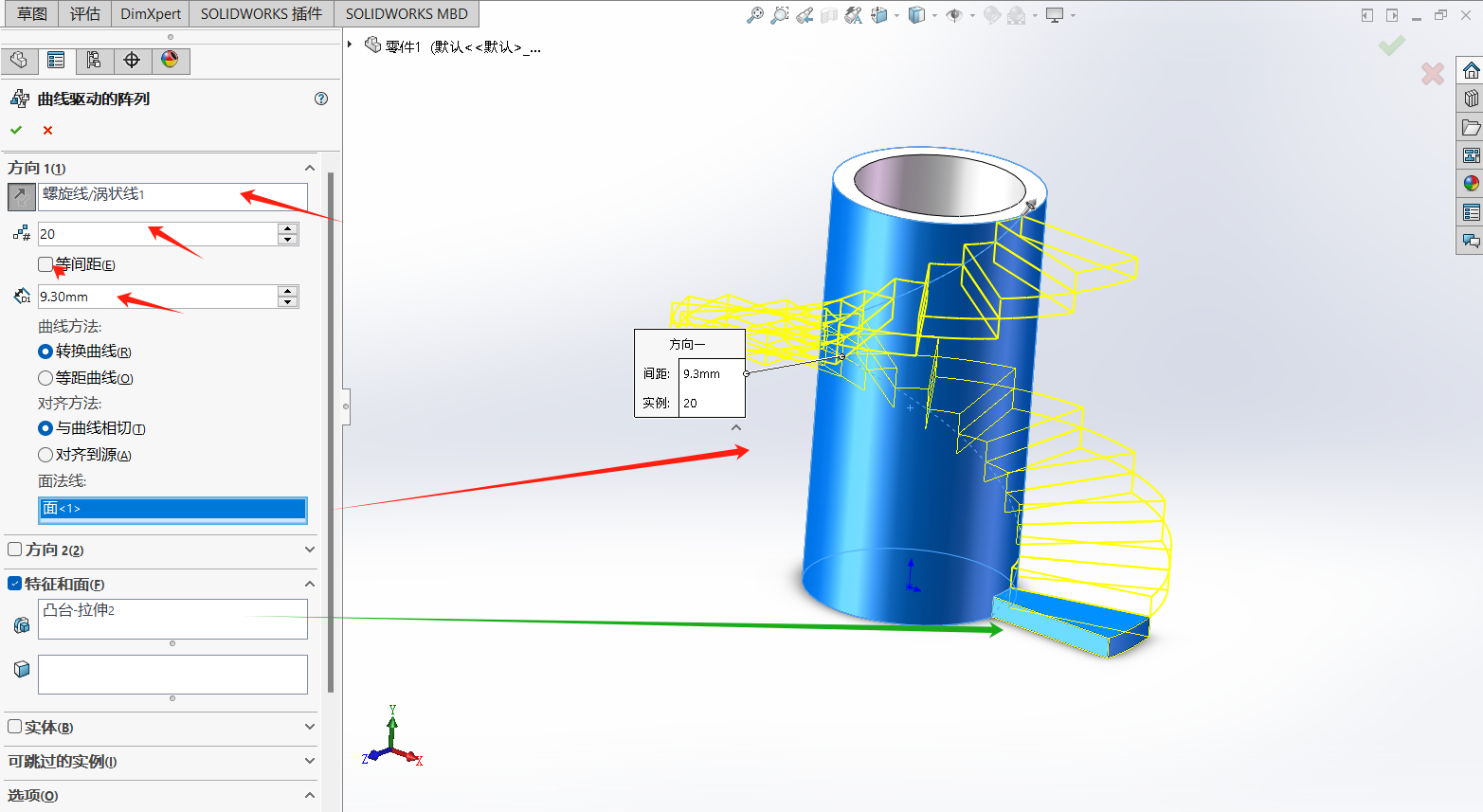Viewport: 1483px width, 812px height.
Task: Select the 对齐到源 radio option
Action: (45, 455)
